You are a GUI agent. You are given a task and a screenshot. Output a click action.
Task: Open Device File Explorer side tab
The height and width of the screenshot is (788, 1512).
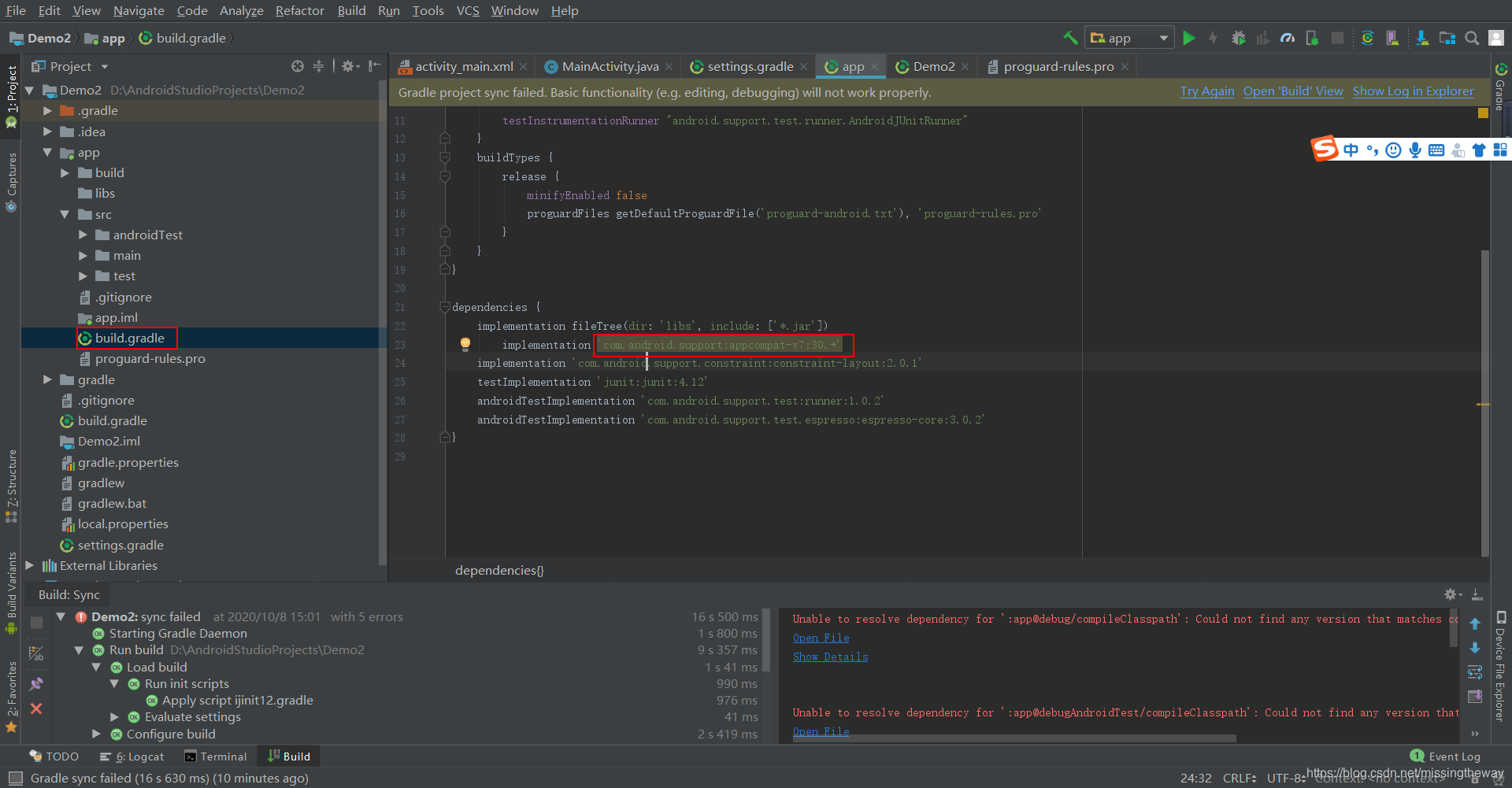pos(1501,666)
